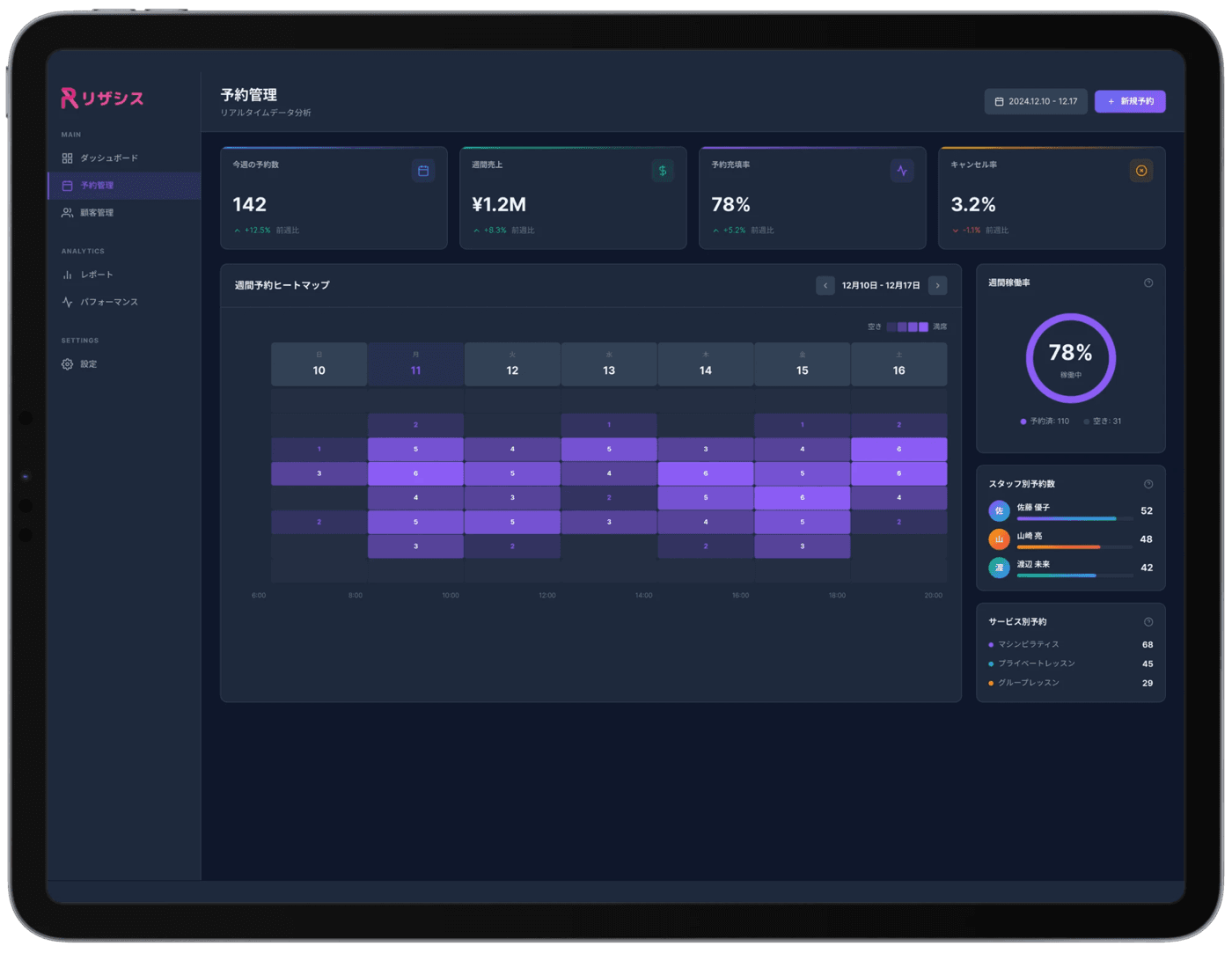Click the cancel icon on the キャンセル率 card
Viewport: 1232px width, 953px height.
1141,171
